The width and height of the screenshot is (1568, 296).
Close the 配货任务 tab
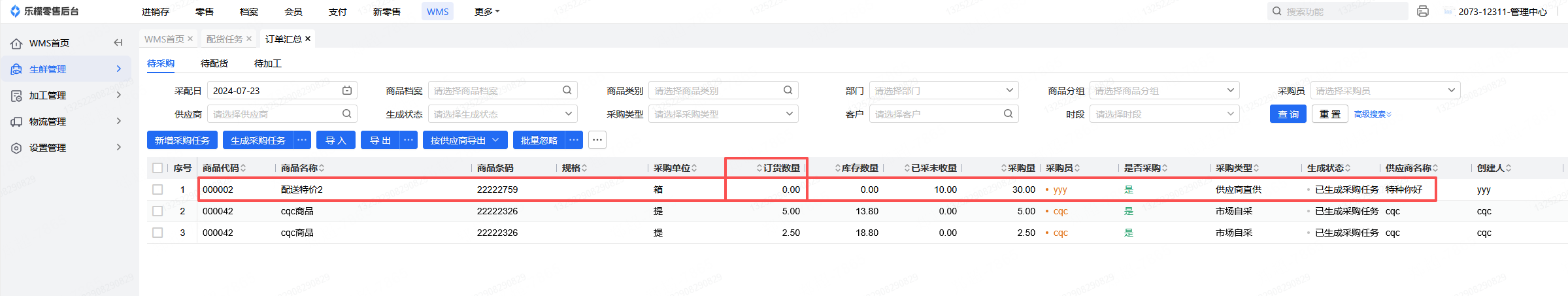click(249, 39)
